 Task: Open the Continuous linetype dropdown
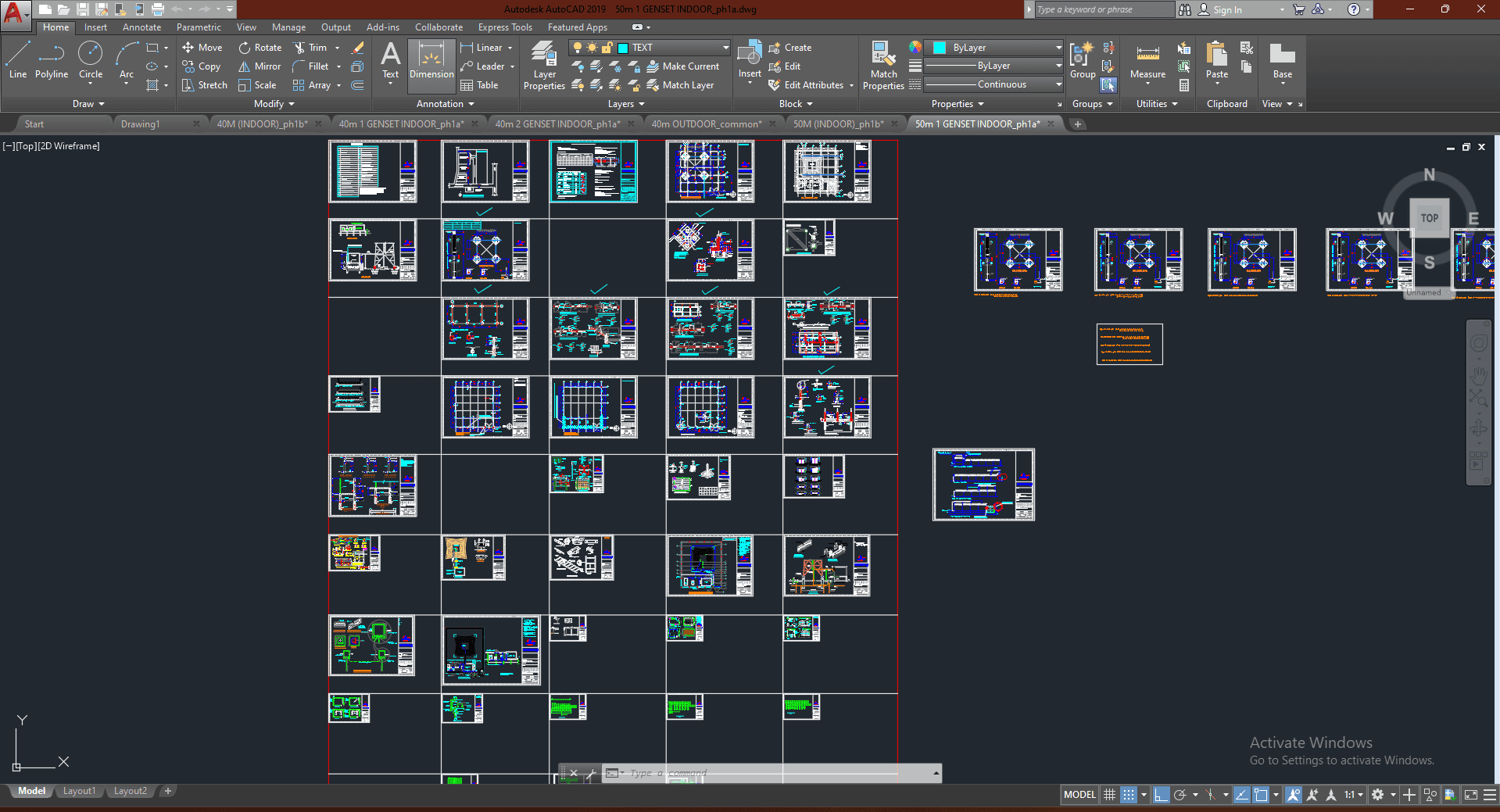pyautogui.click(x=1001, y=84)
